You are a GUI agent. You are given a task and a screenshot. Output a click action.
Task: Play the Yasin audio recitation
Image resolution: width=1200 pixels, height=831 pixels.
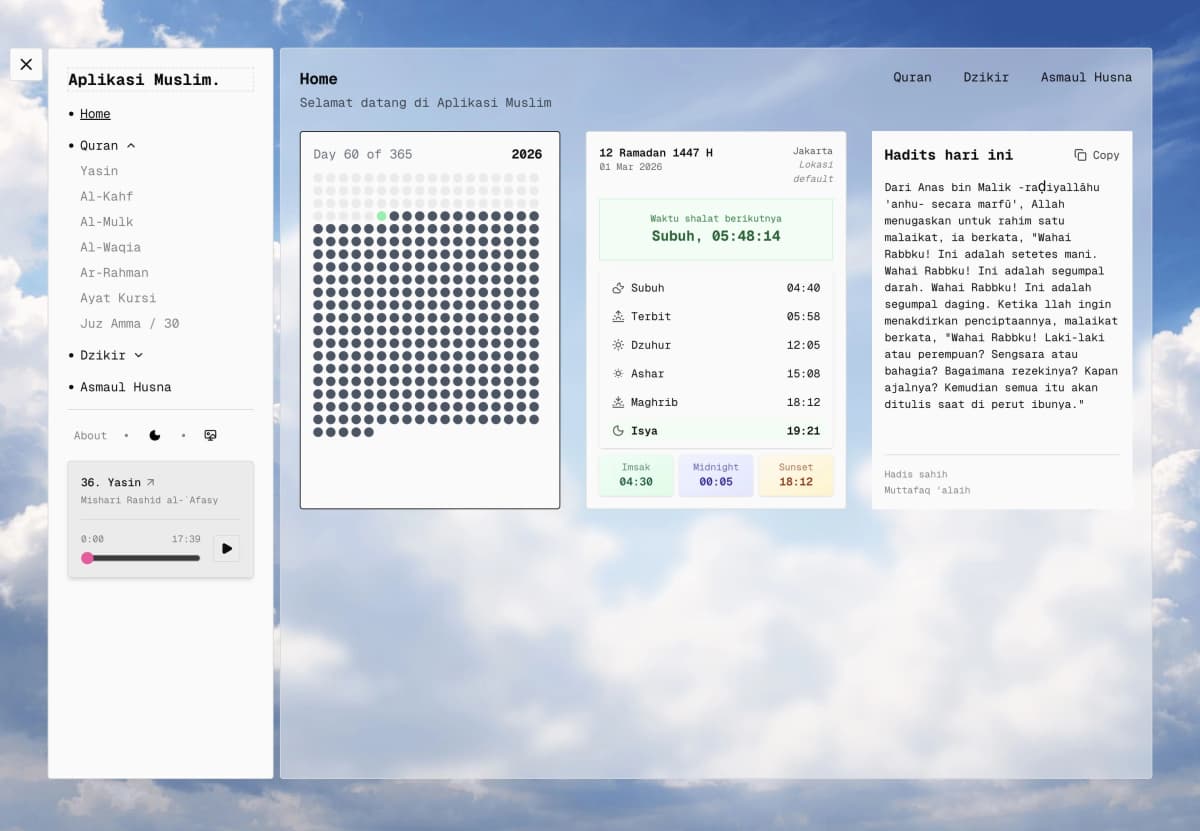226,548
